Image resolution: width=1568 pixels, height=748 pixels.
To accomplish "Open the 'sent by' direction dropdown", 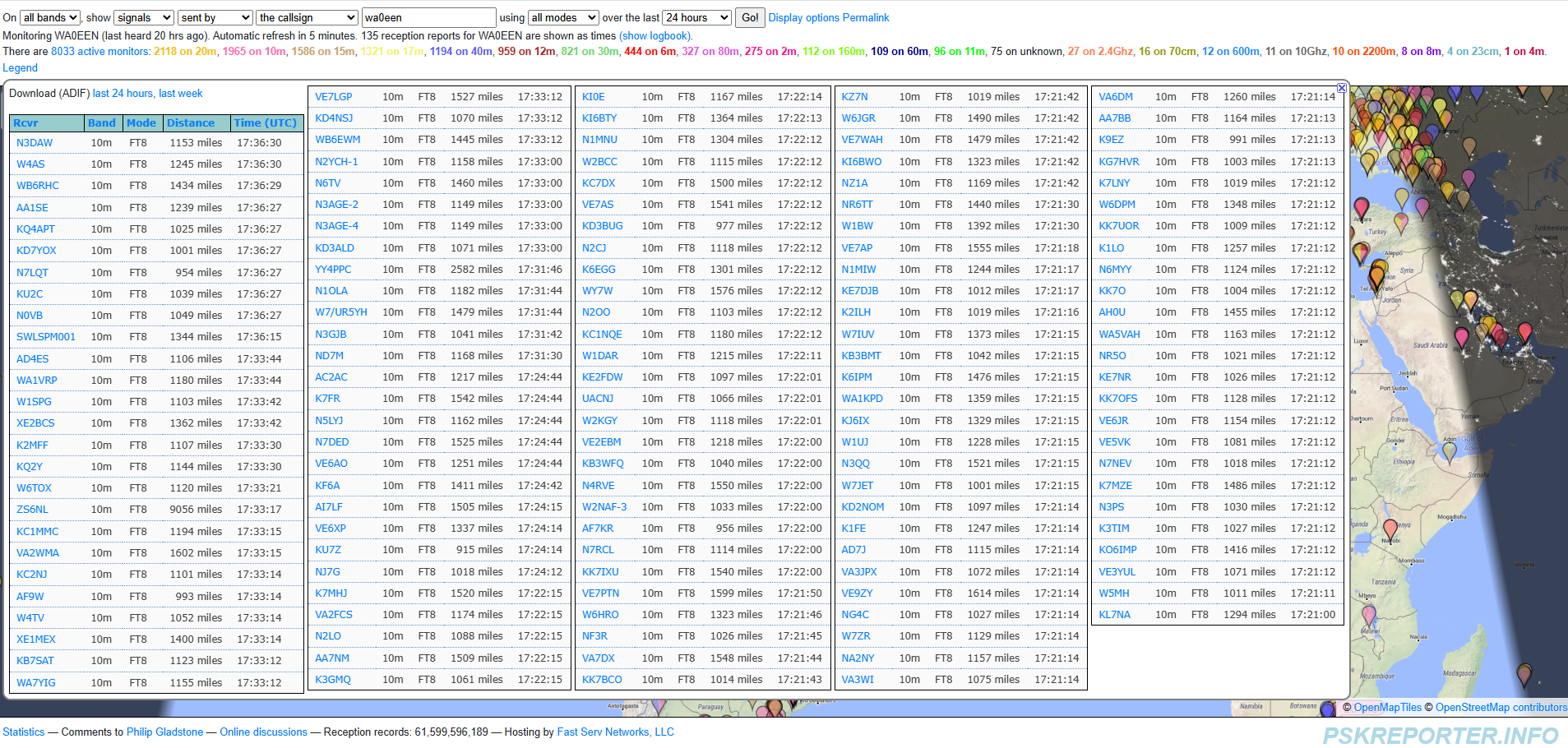I will coord(215,17).
